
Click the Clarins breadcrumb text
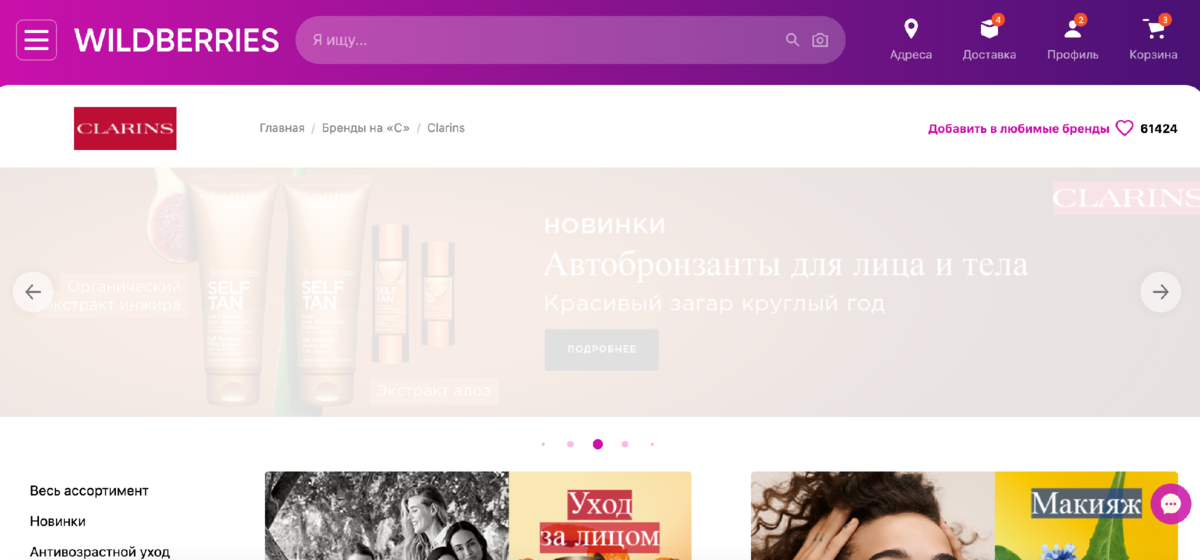tap(446, 128)
